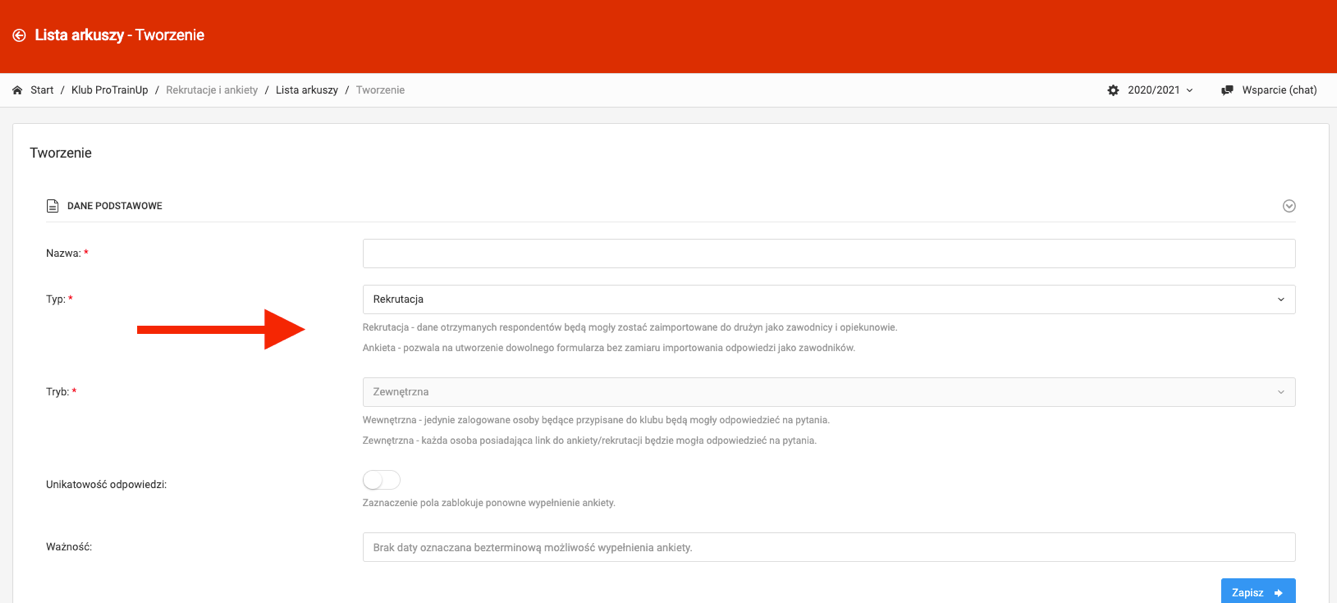Open the 2020/2021 season dropdown
Viewport: 1337px width, 603px height.
1160,90
